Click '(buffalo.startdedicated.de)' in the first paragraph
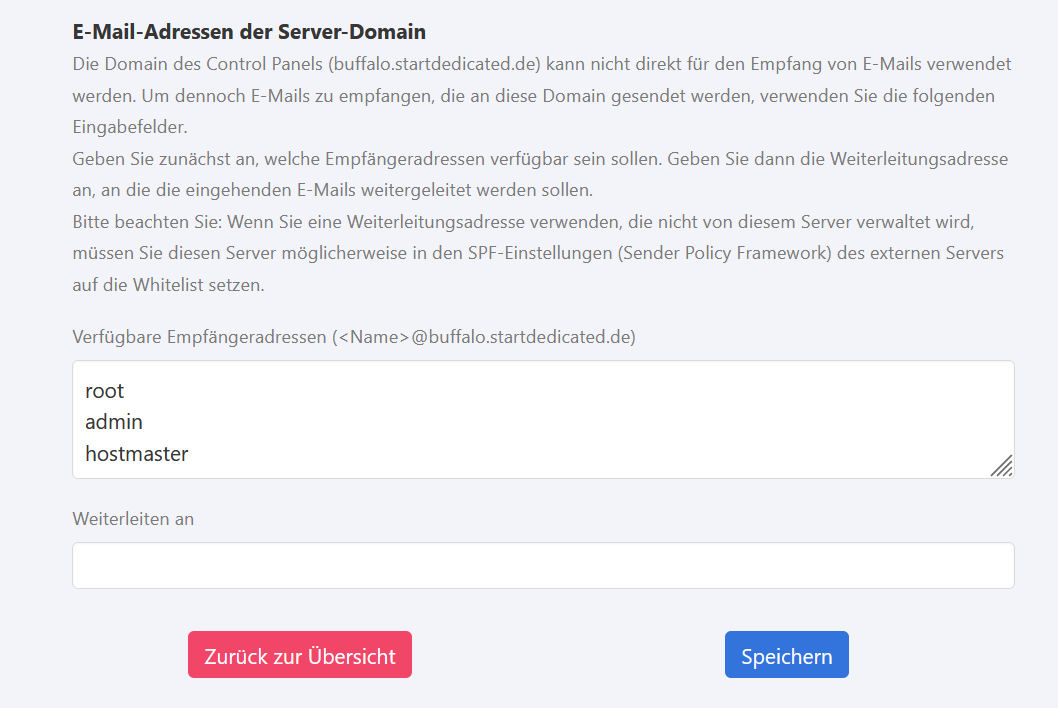Viewport: 1058px width, 708px height. pyautogui.click(x=434, y=64)
